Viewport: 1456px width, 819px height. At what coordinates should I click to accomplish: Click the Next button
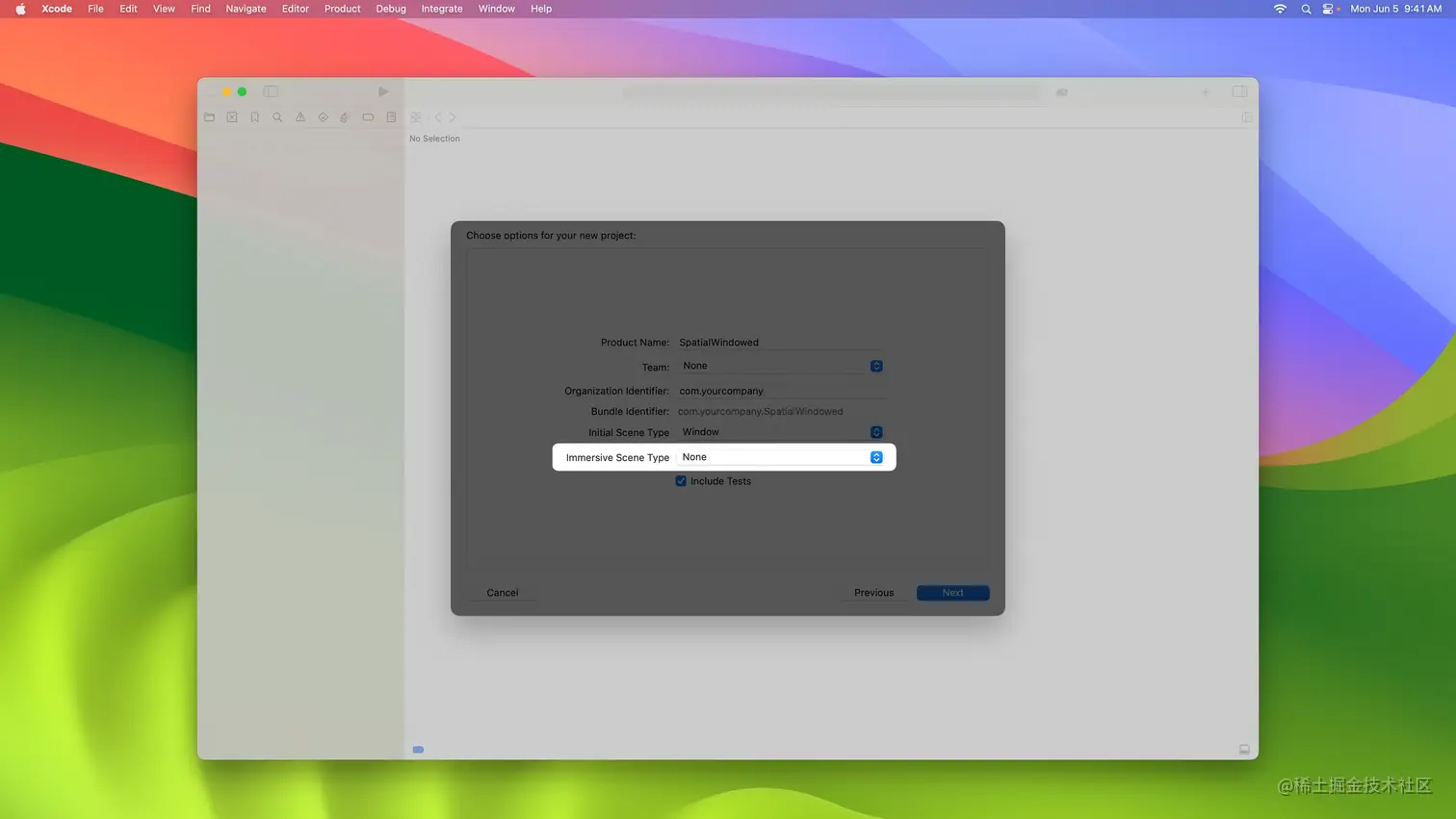(953, 593)
